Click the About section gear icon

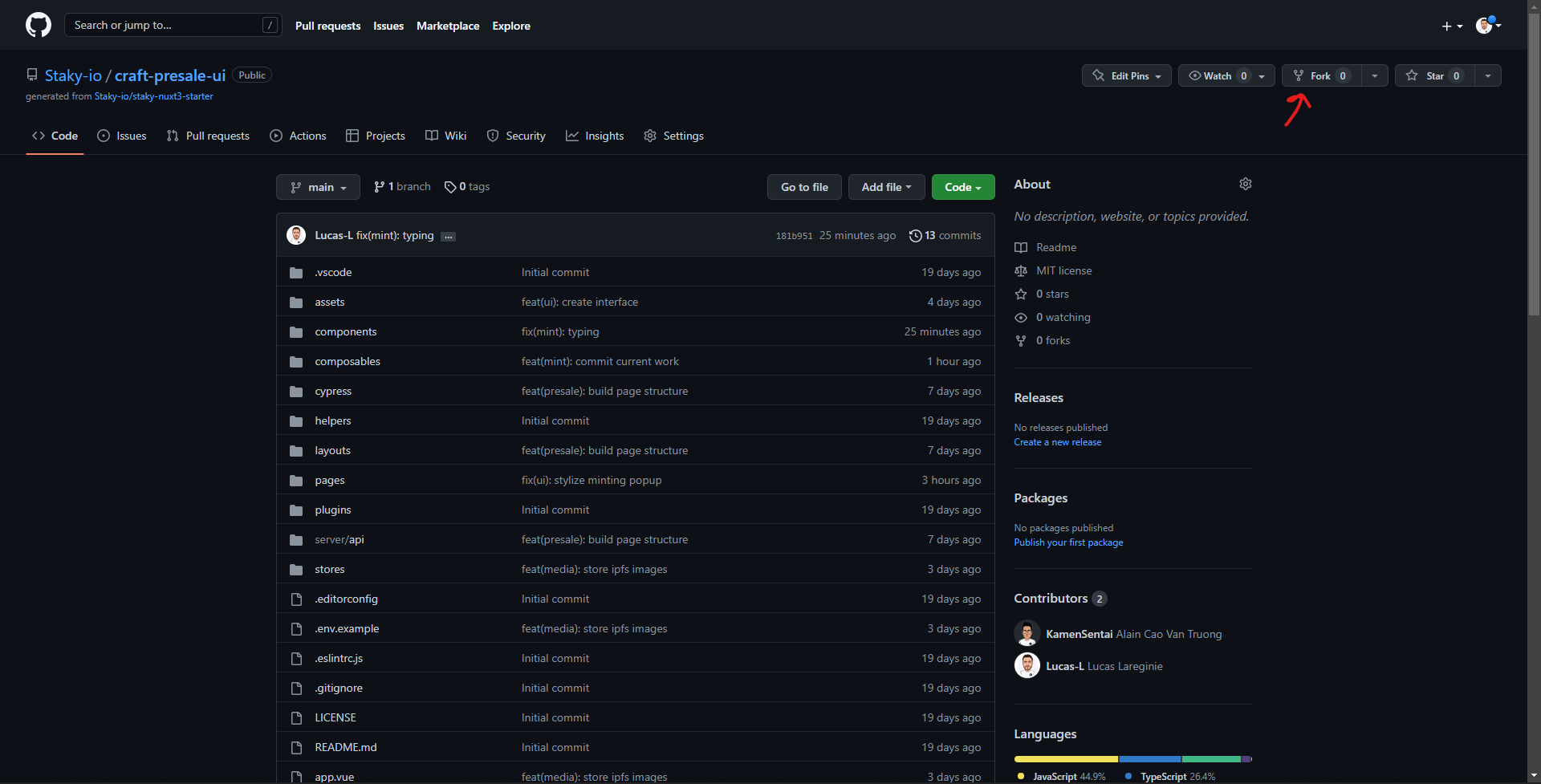1245,184
